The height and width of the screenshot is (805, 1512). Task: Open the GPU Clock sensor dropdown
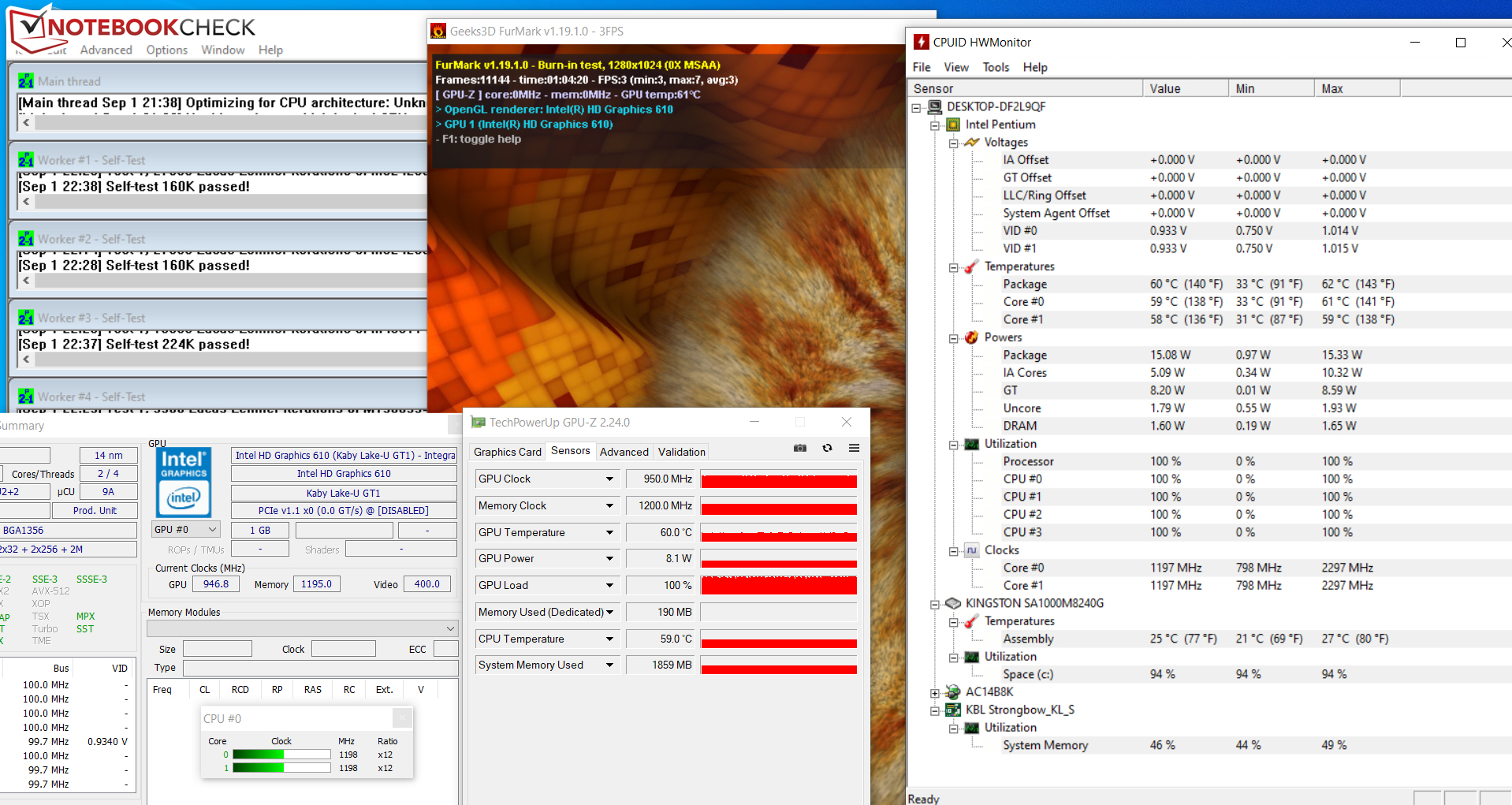click(x=609, y=479)
